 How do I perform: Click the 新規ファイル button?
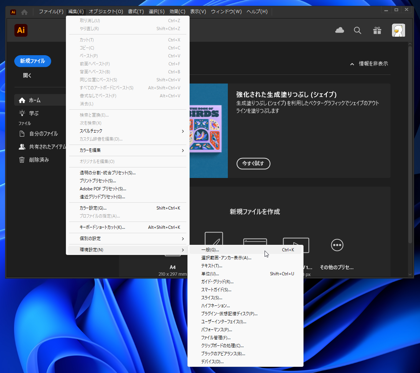(32, 61)
